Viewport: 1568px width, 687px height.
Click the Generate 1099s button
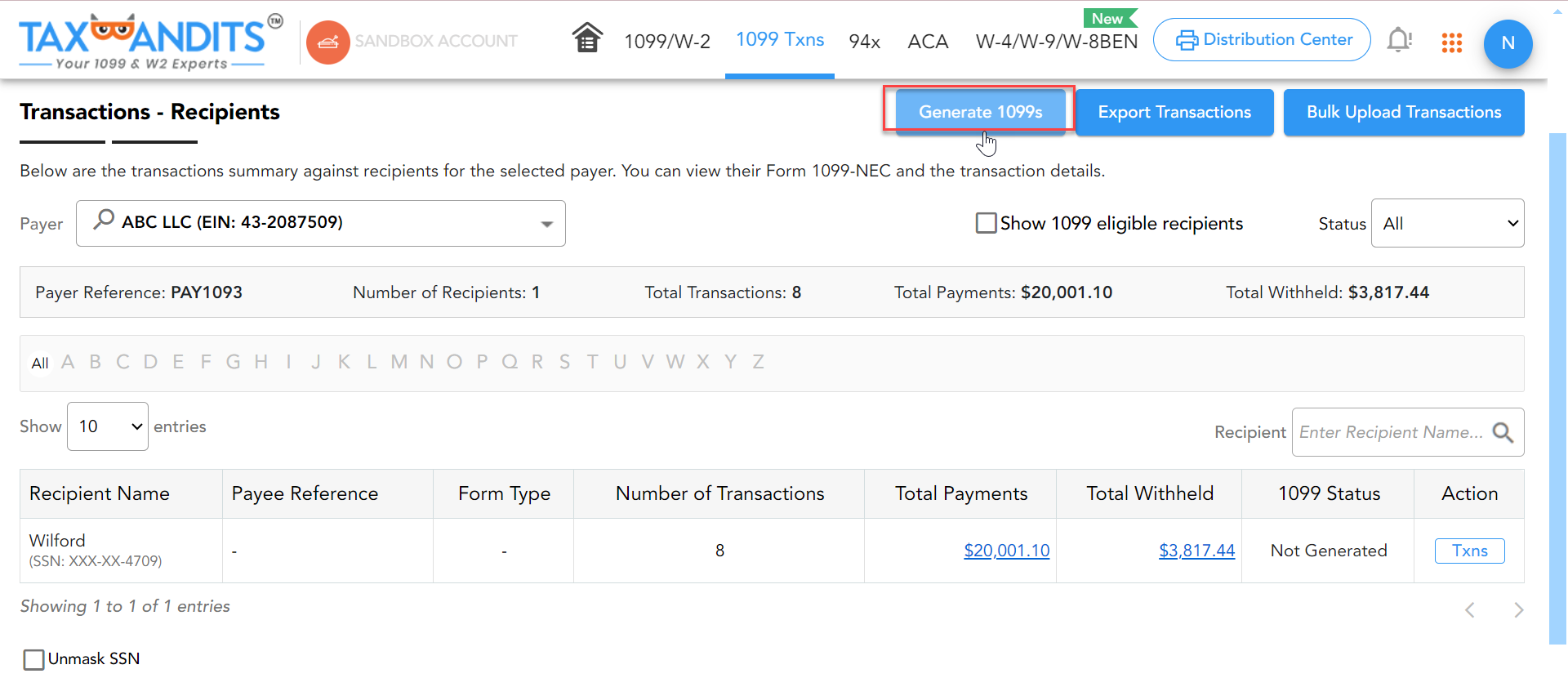pos(980,112)
